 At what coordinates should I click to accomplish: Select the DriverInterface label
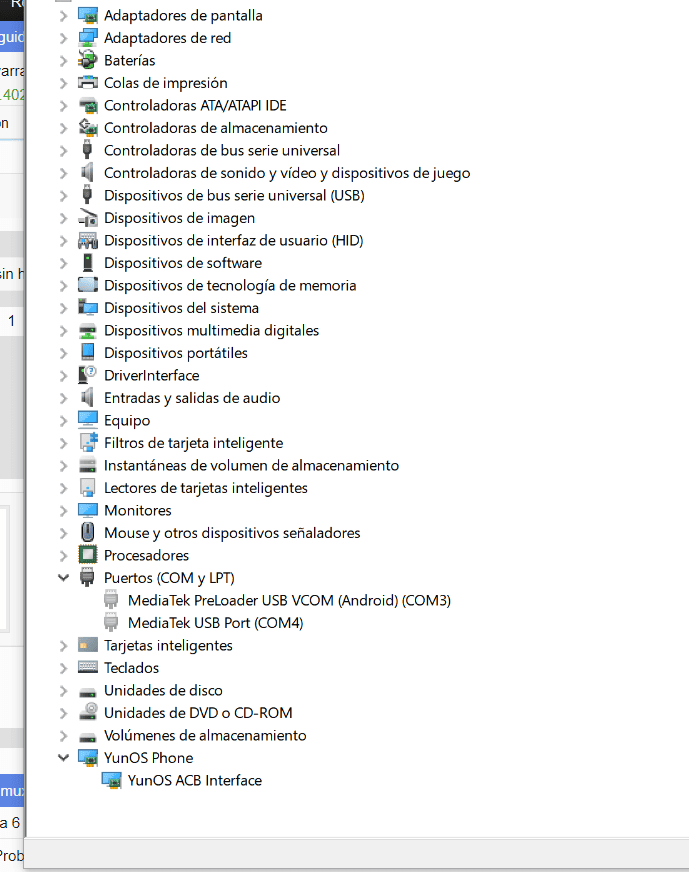point(151,375)
